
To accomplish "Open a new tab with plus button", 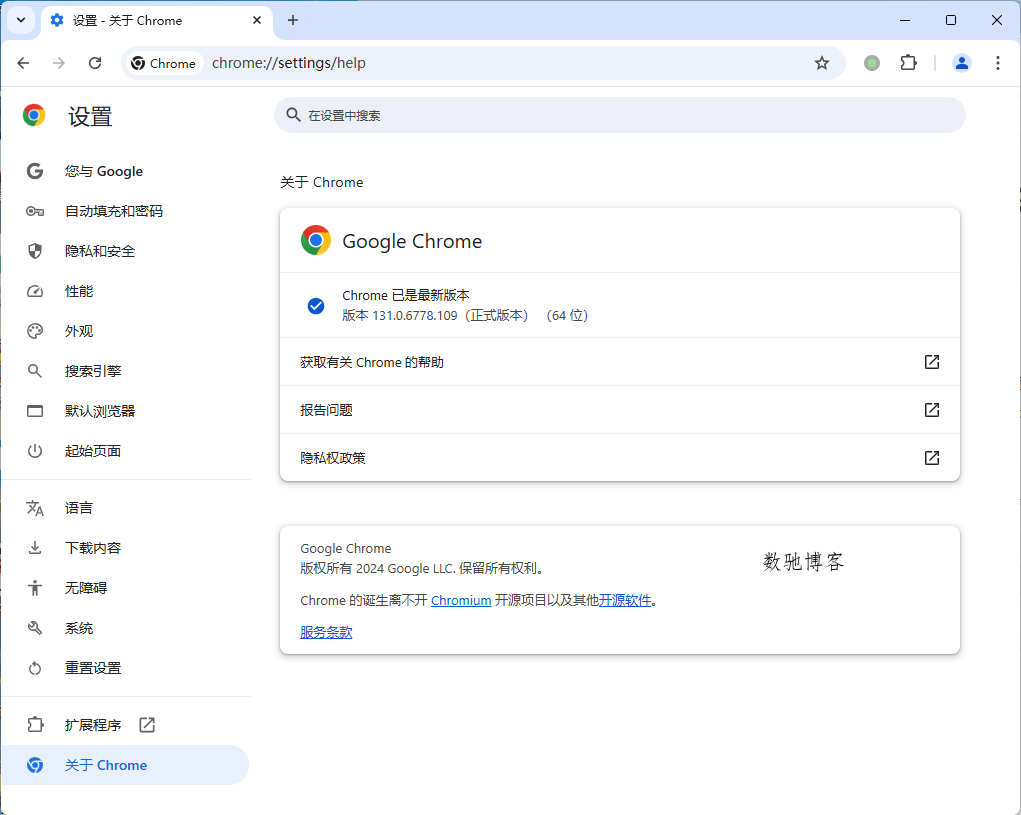I will click(x=293, y=20).
